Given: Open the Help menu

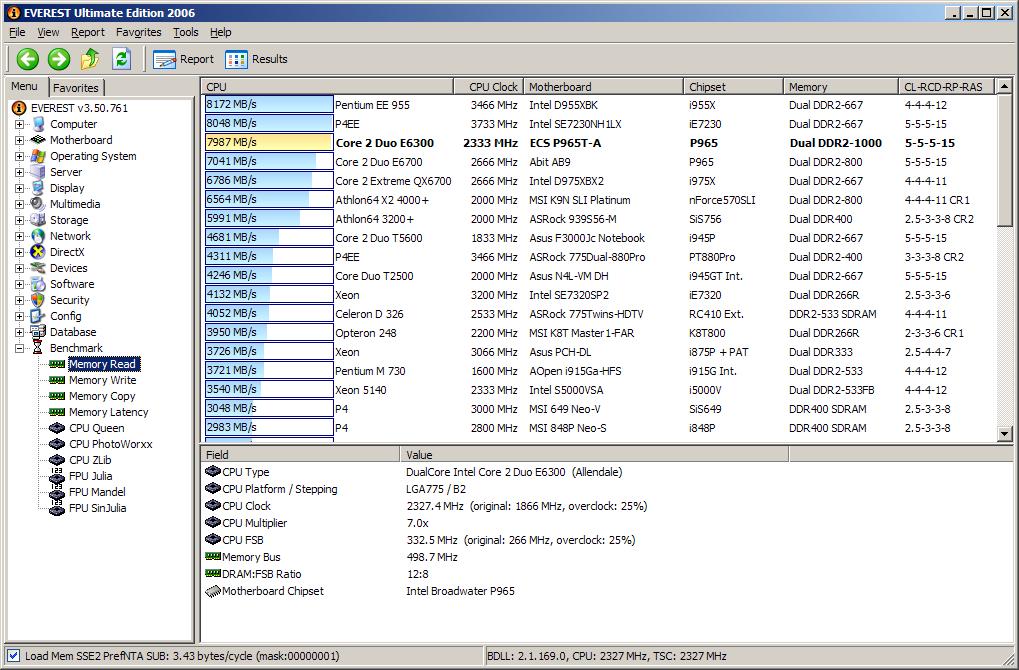Looking at the screenshot, I should (220, 32).
